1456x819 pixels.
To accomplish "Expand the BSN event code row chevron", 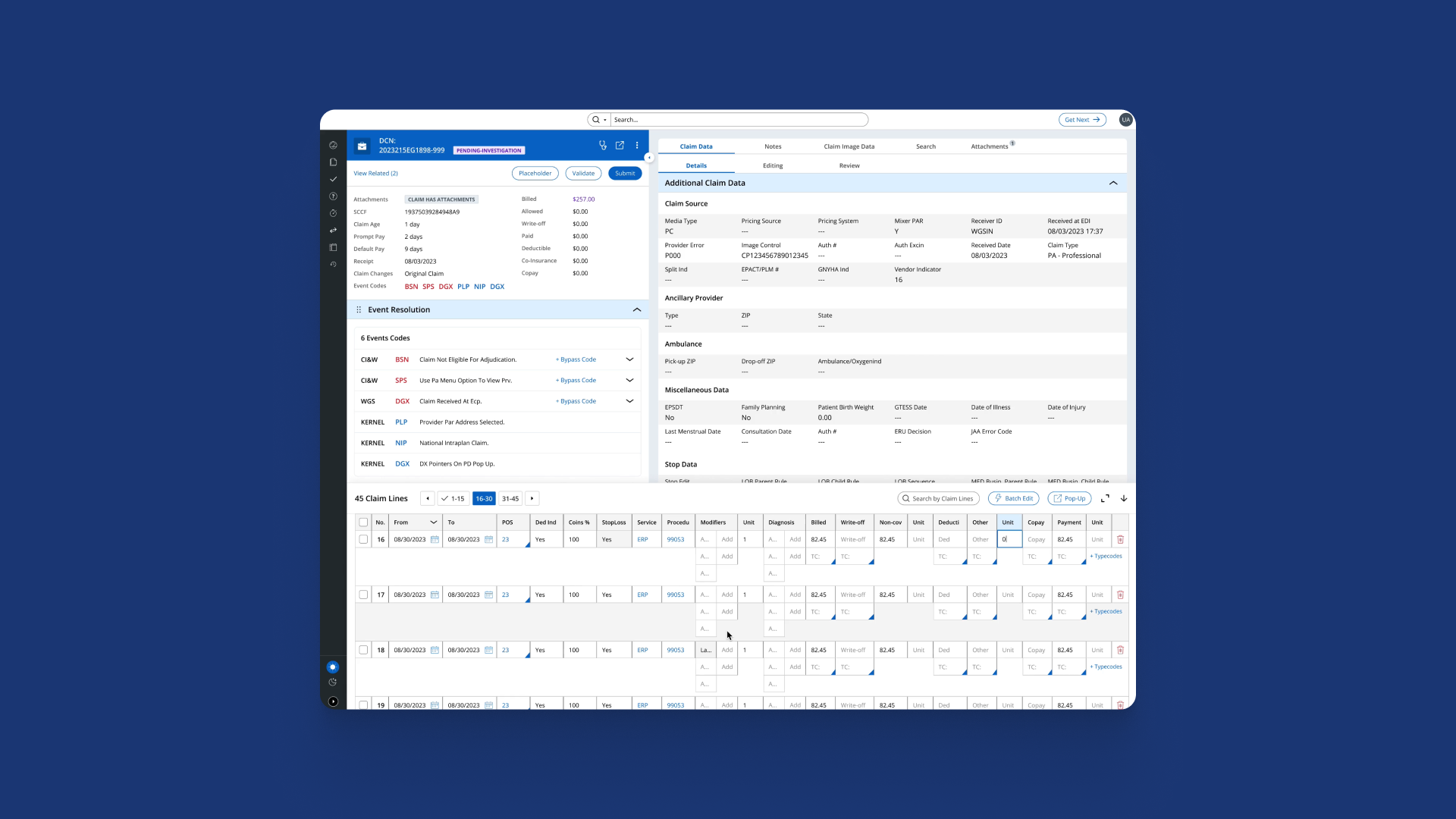I will tap(629, 359).
